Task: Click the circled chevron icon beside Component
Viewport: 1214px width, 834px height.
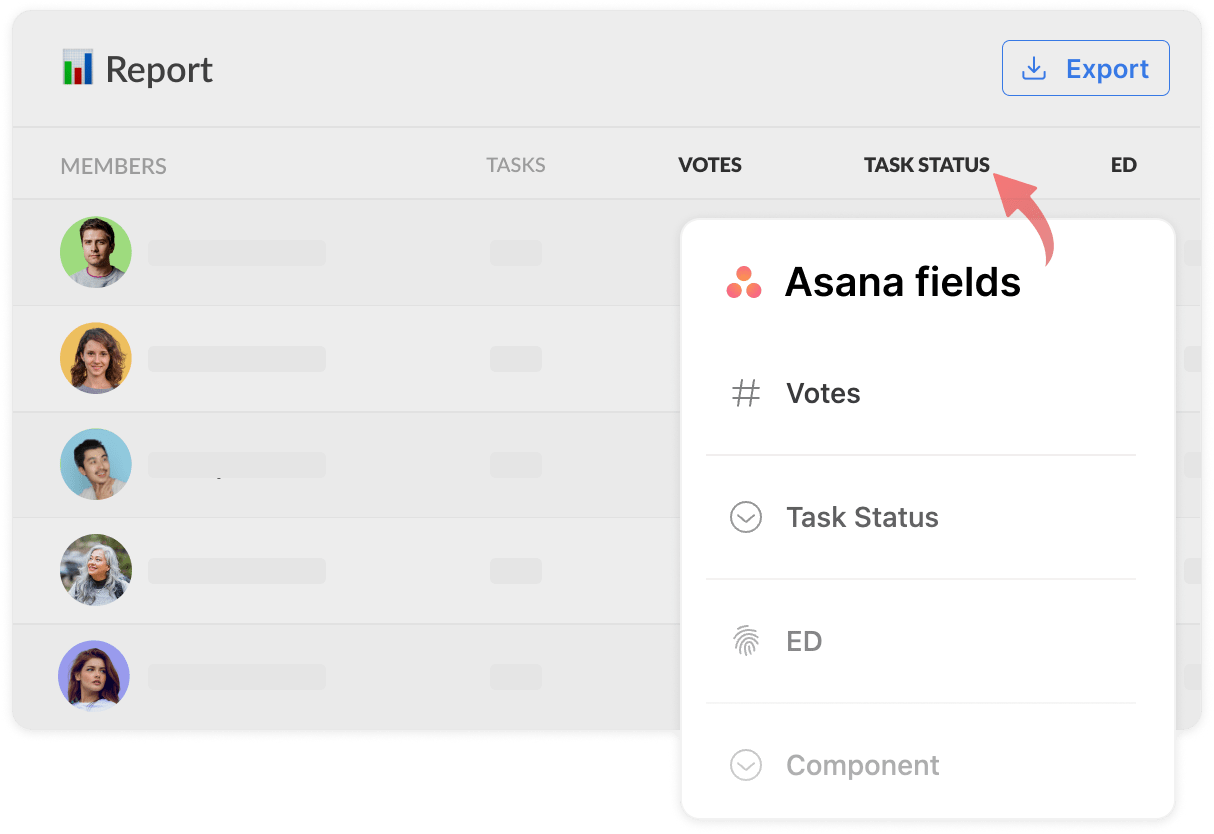Action: tap(745, 765)
